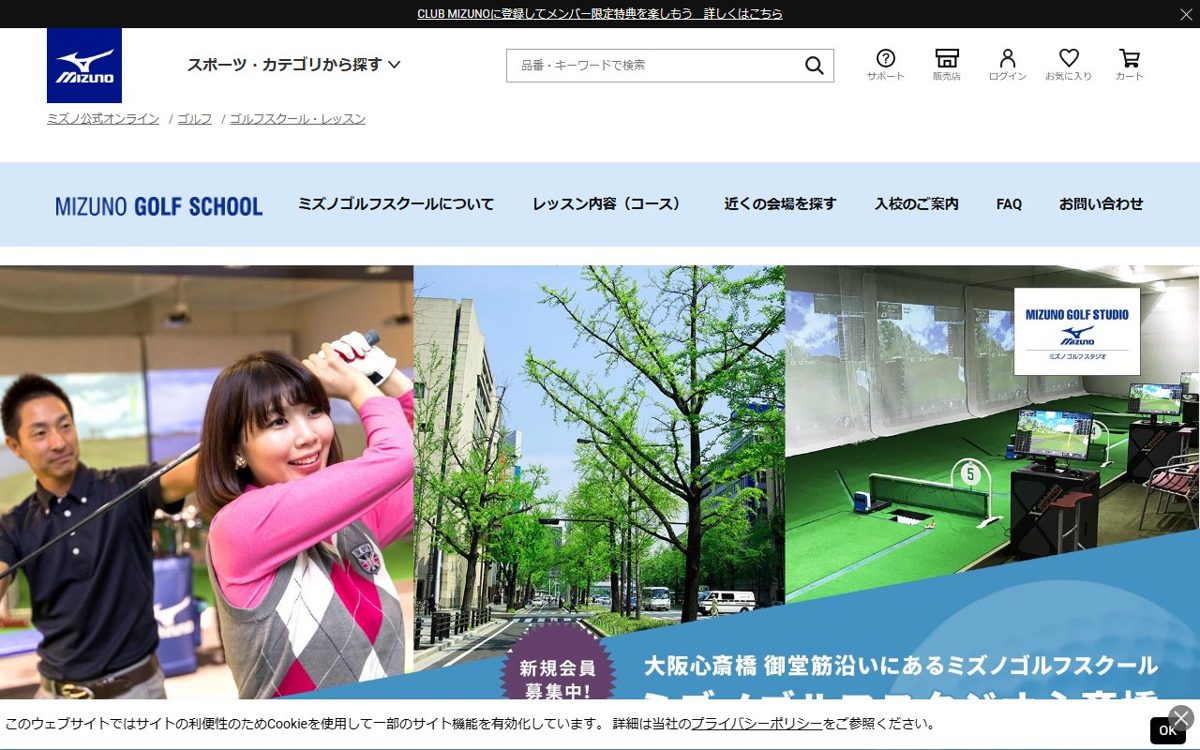Click MIZUNO GOLF SCHOOL title
Screen dimensions: 1200x750
pyautogui.click(x=159, y=206)
